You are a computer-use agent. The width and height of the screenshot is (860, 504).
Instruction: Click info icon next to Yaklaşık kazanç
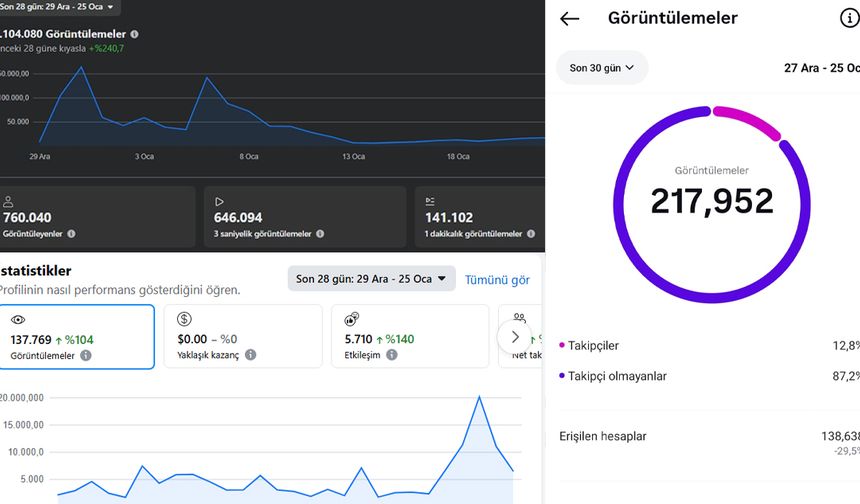pyautogui.click(x=250, y=355)
